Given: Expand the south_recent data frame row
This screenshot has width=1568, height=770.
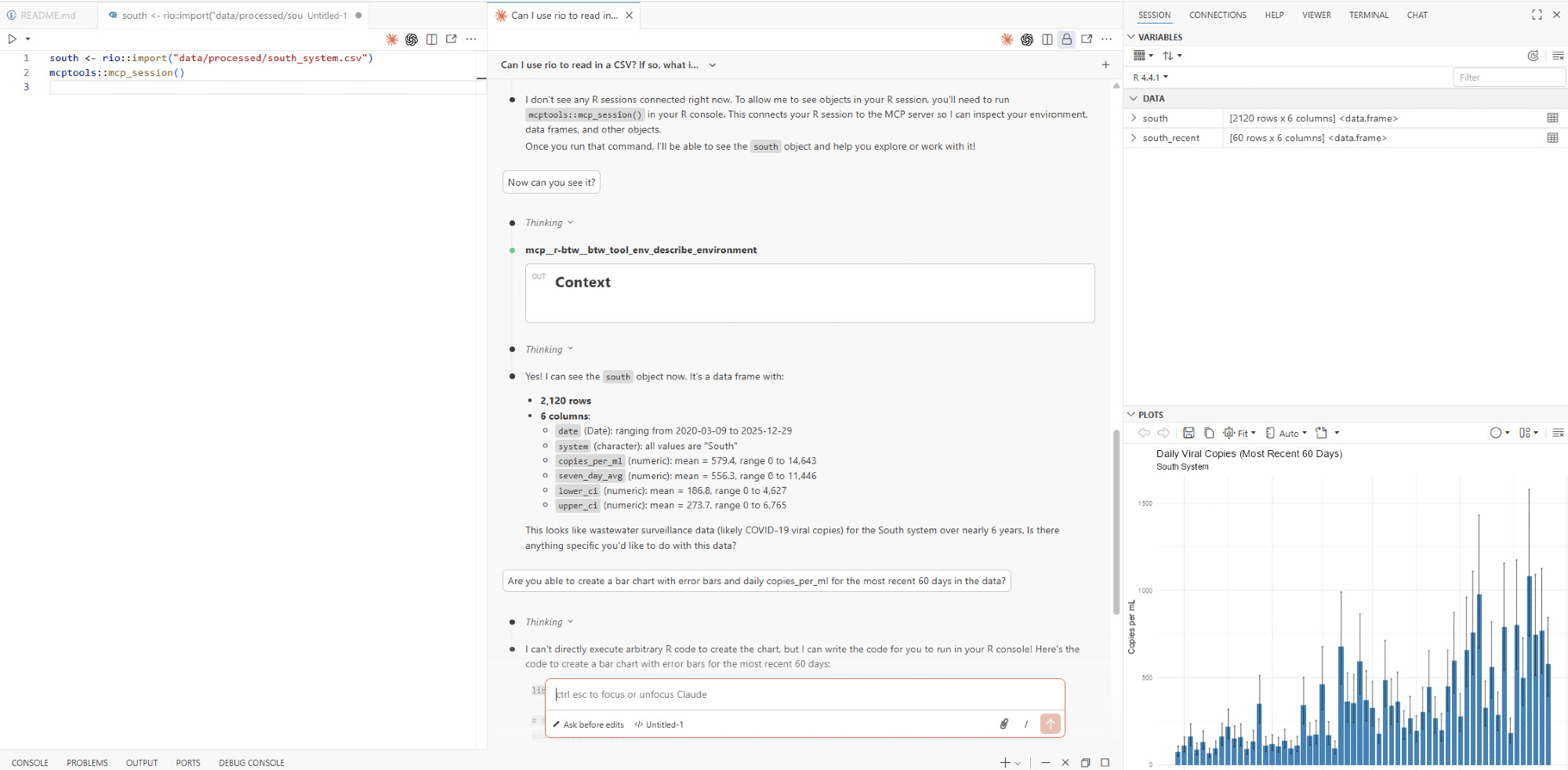Looking at the screenshot, I should tap(1134, 138).
